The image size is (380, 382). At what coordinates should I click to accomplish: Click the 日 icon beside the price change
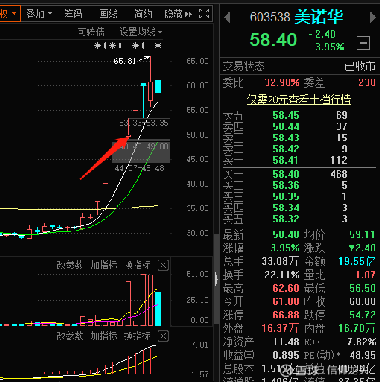click(364, 43)
